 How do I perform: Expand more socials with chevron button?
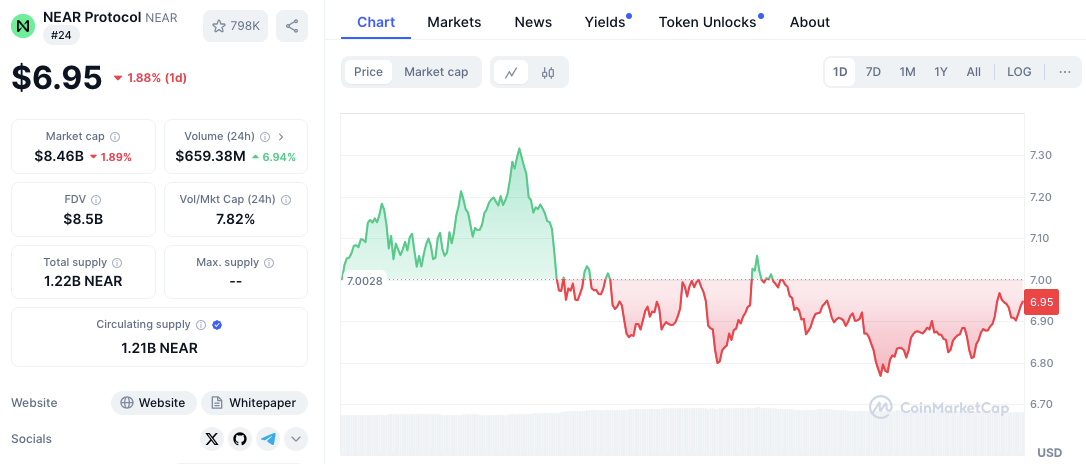click(x=296, y=438)
